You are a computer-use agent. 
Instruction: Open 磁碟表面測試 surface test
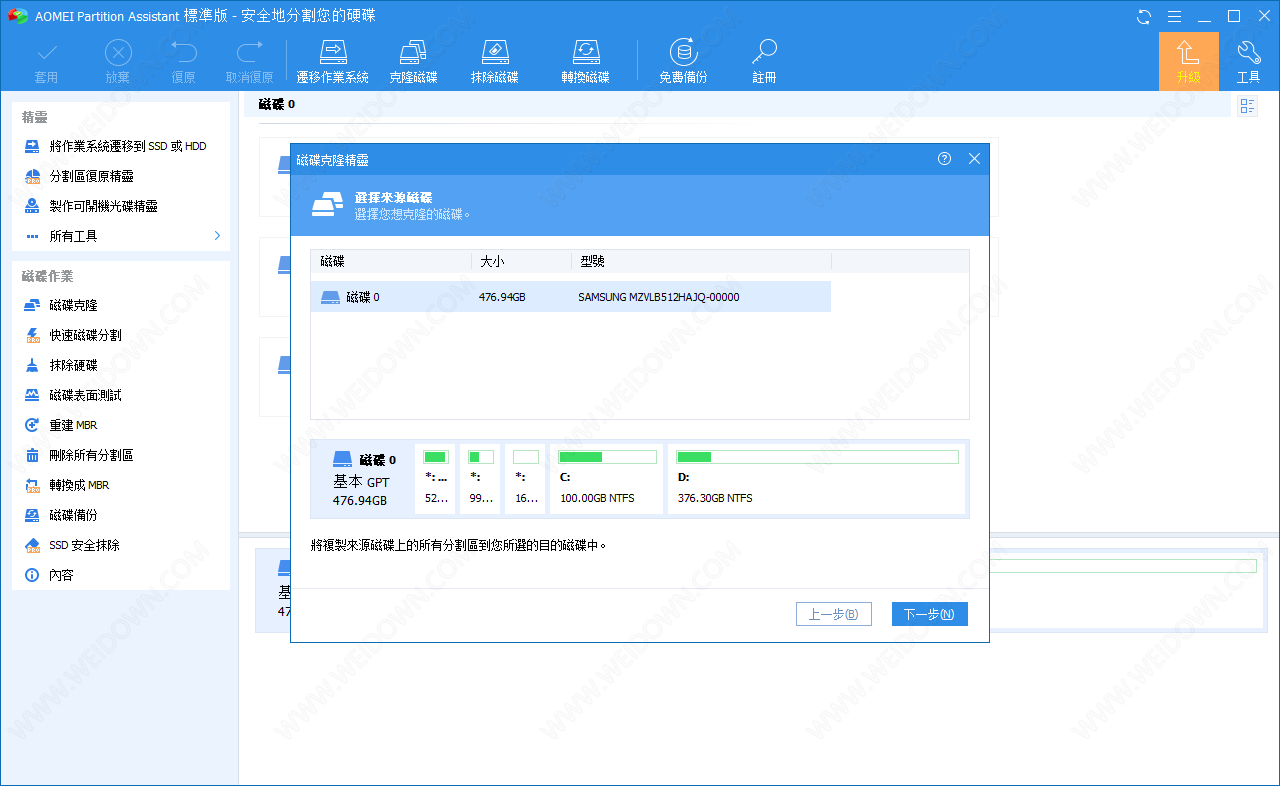point(73,395)
